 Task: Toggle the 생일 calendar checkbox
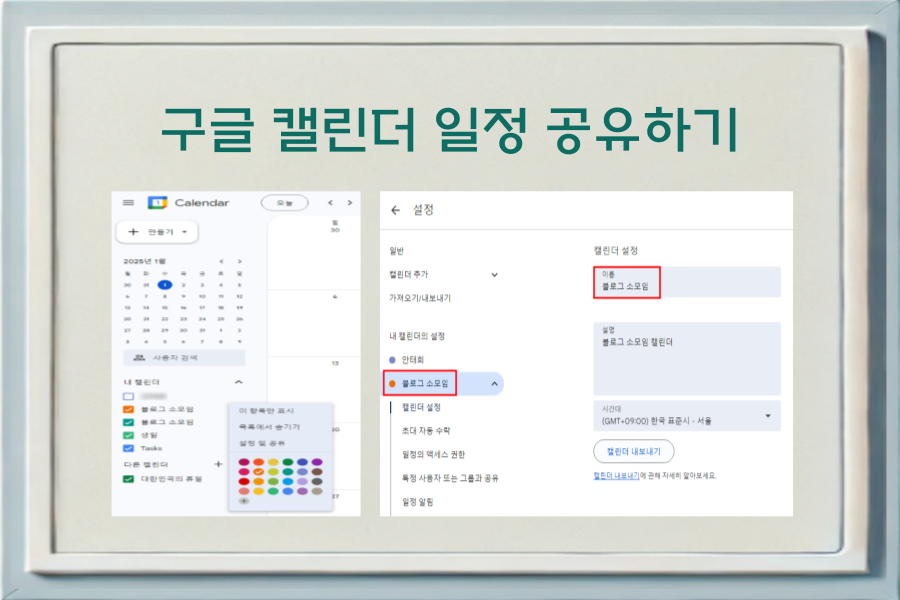tap(129, 435)
